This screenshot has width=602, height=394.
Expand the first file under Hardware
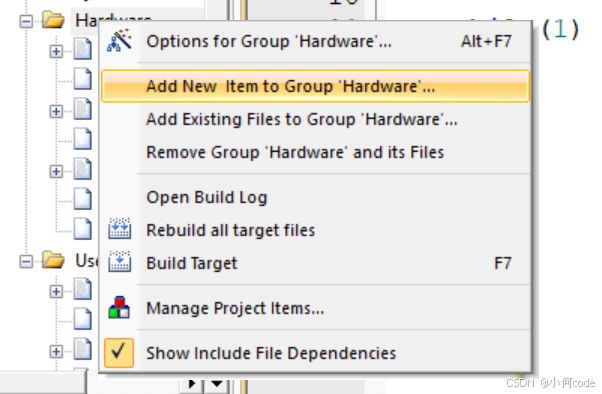click(56, 51)
